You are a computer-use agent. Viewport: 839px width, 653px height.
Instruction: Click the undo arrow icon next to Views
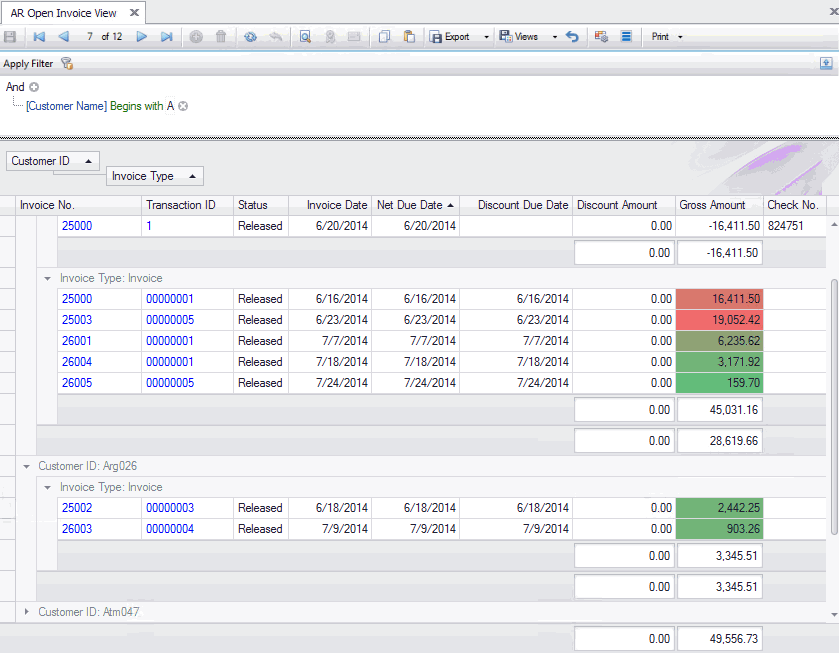[572, 37]
